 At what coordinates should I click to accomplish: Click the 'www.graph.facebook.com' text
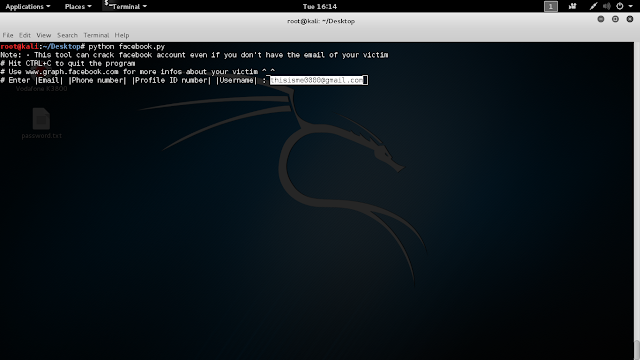coord(72,72)
